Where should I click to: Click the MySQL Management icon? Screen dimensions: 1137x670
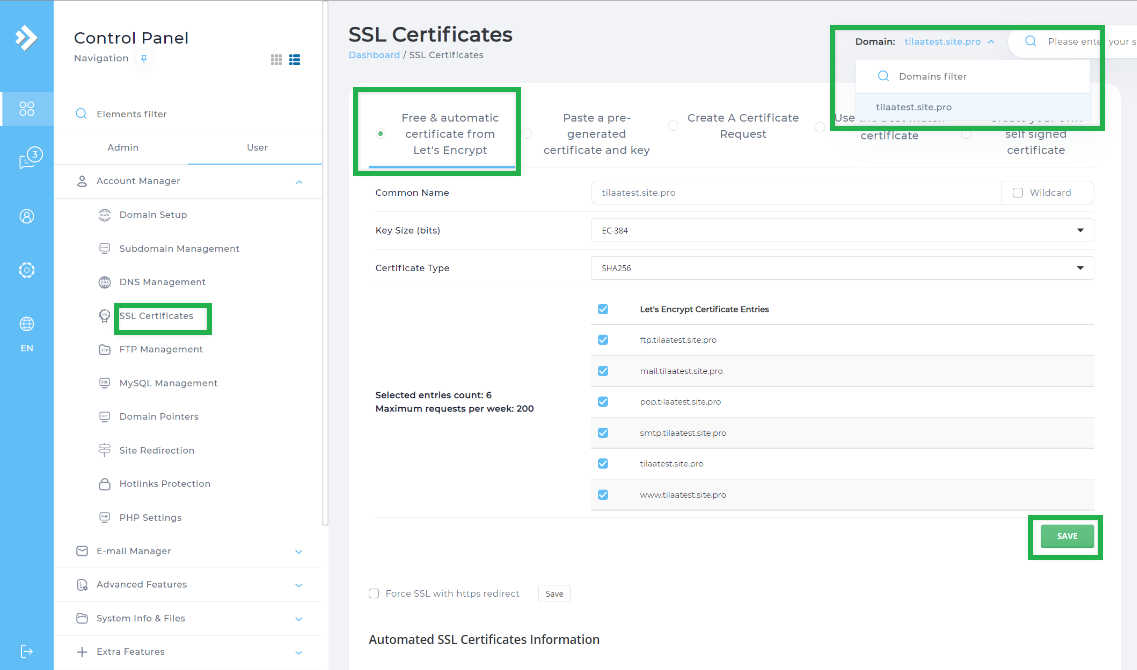point(104,383)
